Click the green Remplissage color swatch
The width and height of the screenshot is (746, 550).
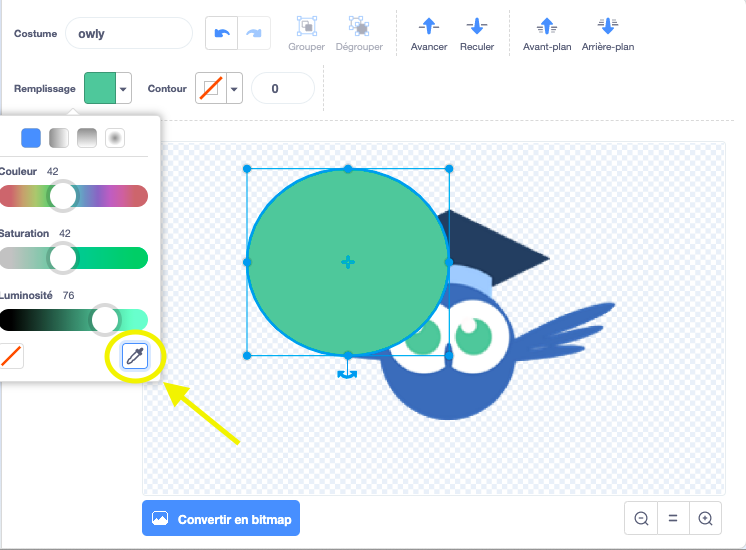[x=100, y=88]
